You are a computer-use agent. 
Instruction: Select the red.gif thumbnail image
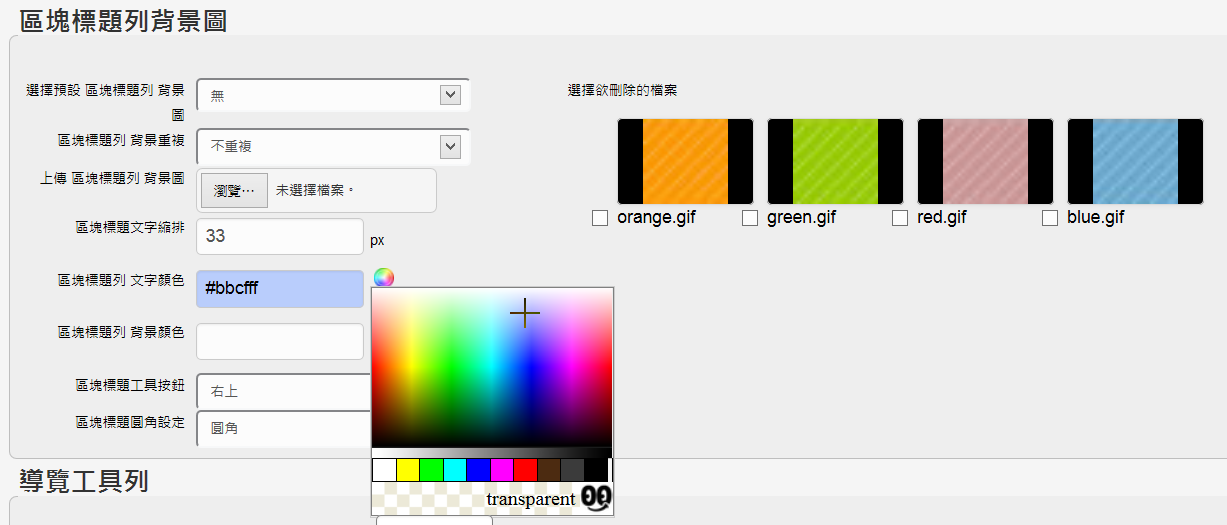click(985, 161)
